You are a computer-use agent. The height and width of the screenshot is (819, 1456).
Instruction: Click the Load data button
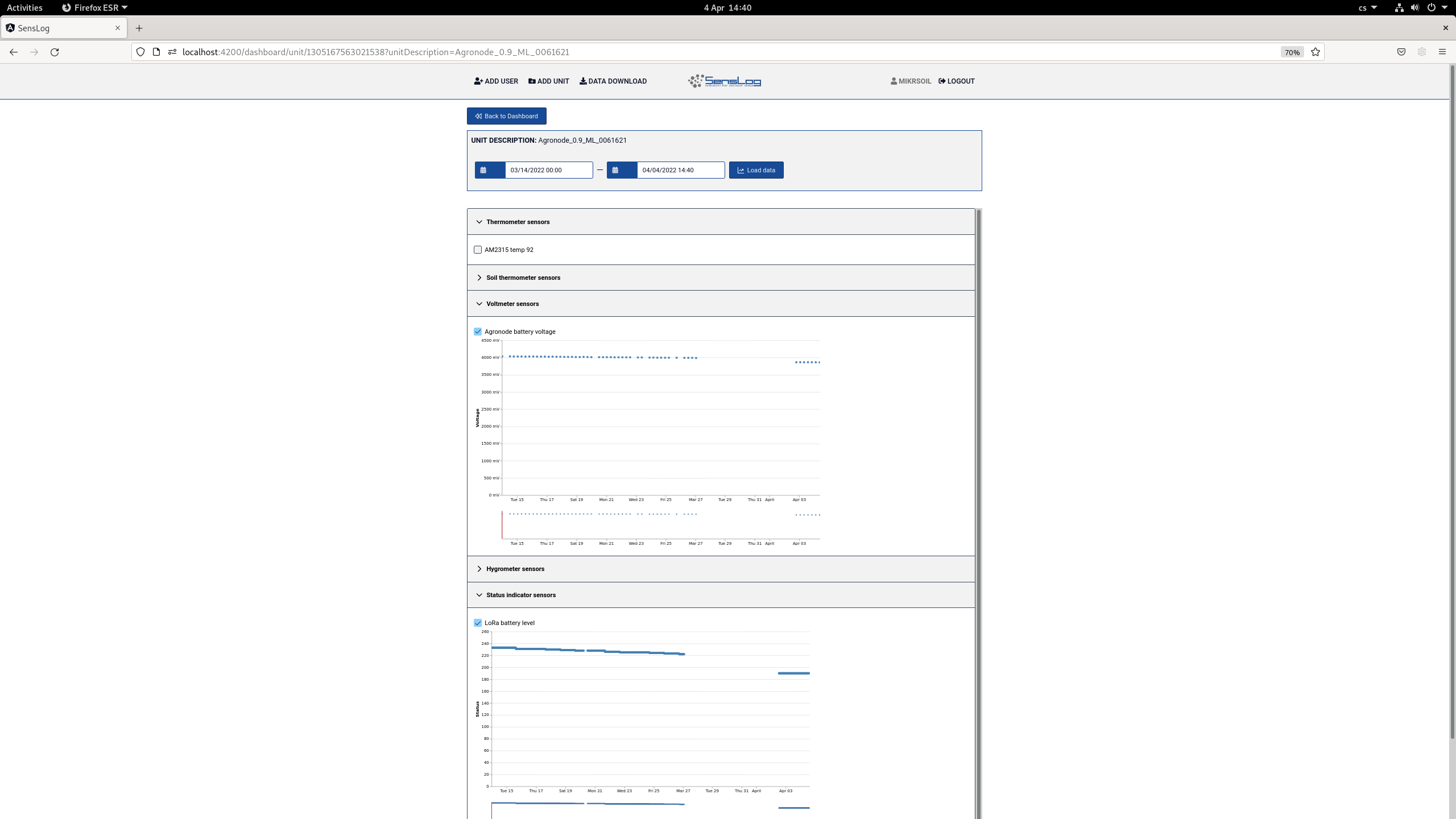pos(756,170)
